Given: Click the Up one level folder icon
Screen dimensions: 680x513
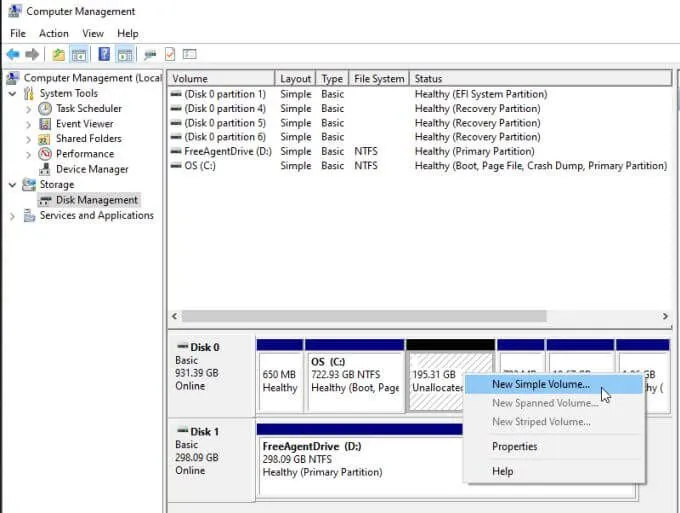Looking at the screenshot, I should tap(59, 54).
